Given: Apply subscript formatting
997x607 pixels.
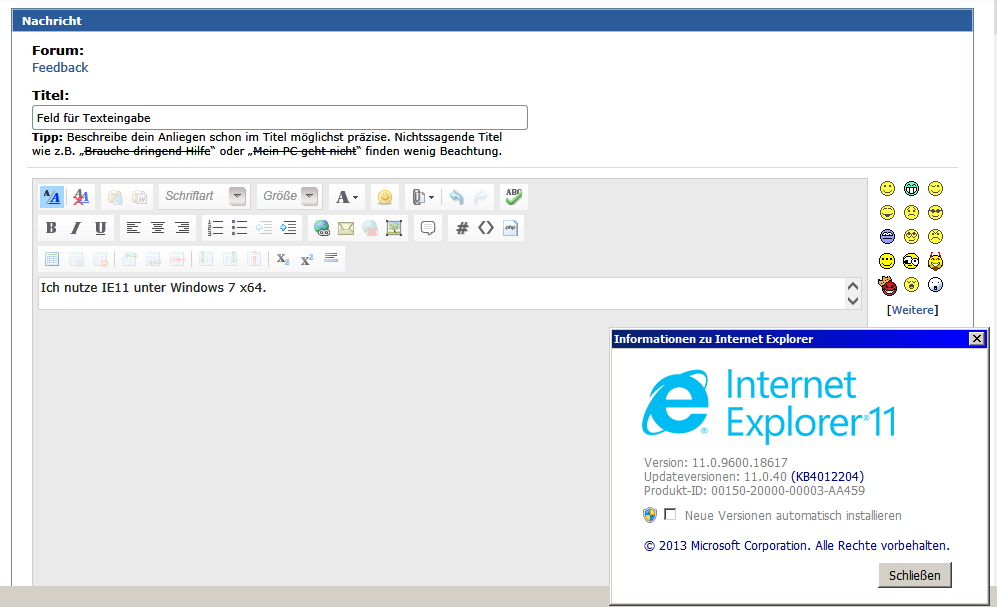Looking at the screenshot, I should point(283,259).
